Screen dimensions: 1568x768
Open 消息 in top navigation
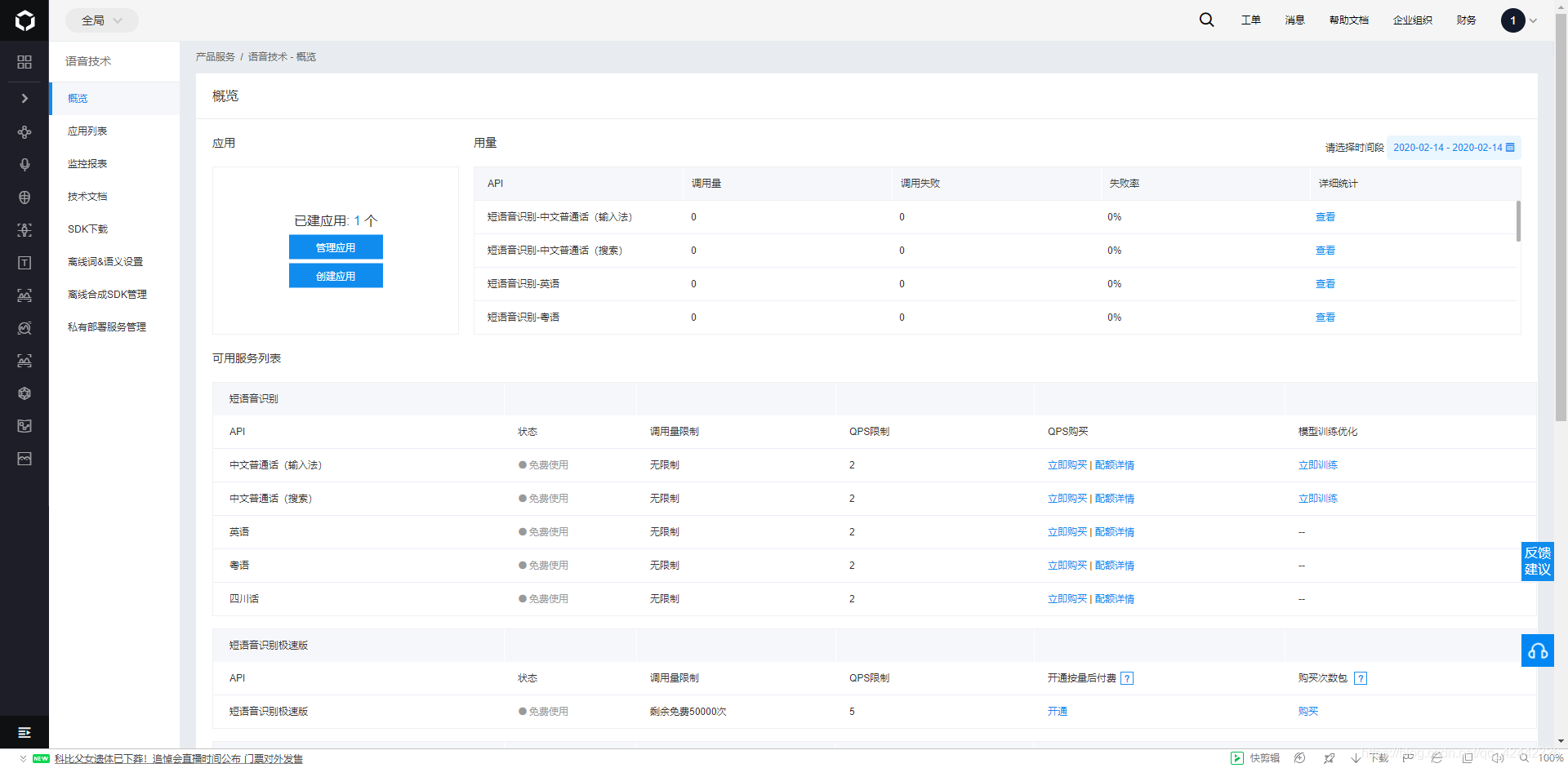click(x=1294, y=20)
